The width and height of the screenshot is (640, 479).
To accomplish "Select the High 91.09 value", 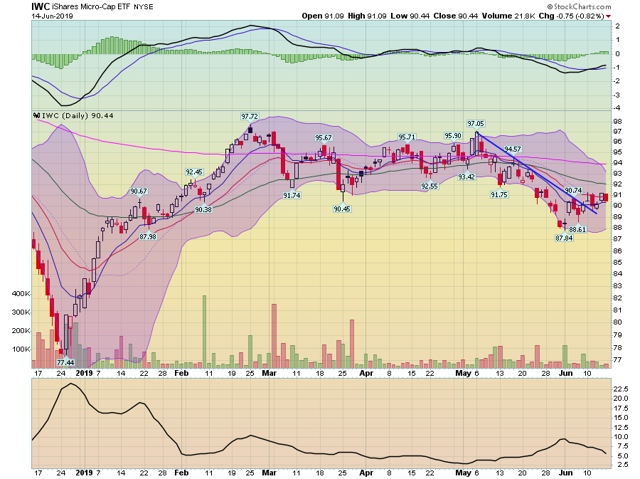I will coord(367,16).
